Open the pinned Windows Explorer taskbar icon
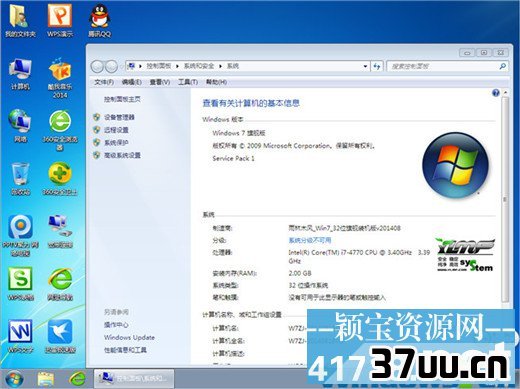Image resolution: width=520 pixels, height=389 pixels. pyautogui.click(x=46, y=379)
